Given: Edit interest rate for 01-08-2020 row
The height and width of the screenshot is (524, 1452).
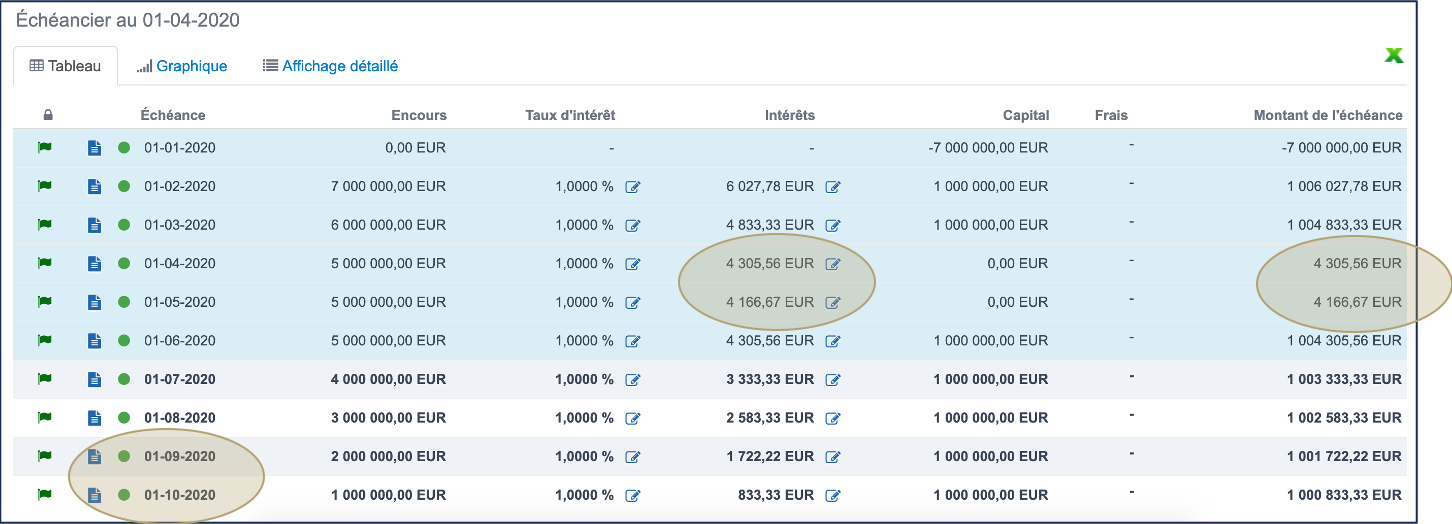Looking at the screenshot, I should coord(632,418).
